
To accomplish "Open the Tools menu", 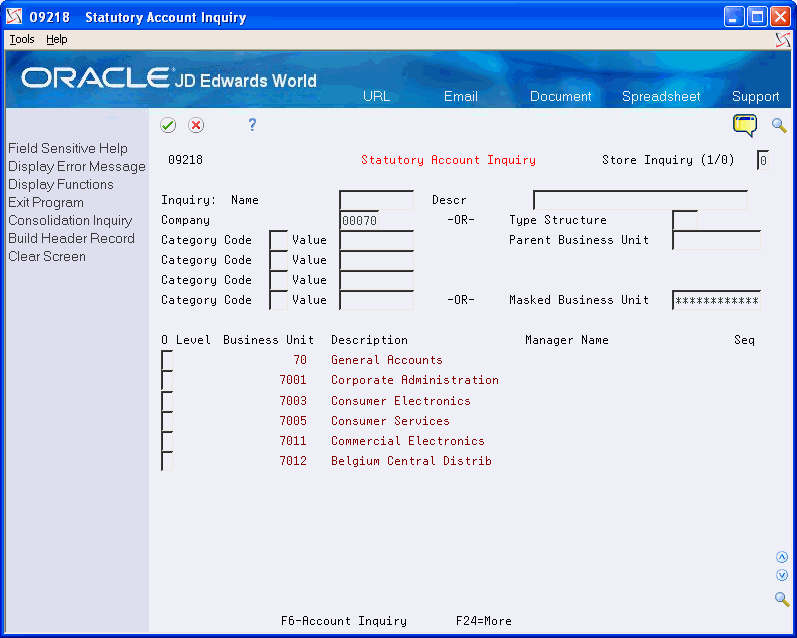I will pyautogui.click(x=22, y=39).
